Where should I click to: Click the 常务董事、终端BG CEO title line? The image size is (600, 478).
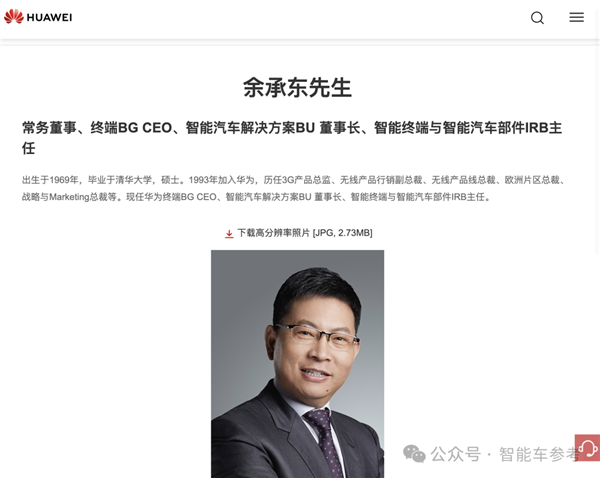click(292, 128)
